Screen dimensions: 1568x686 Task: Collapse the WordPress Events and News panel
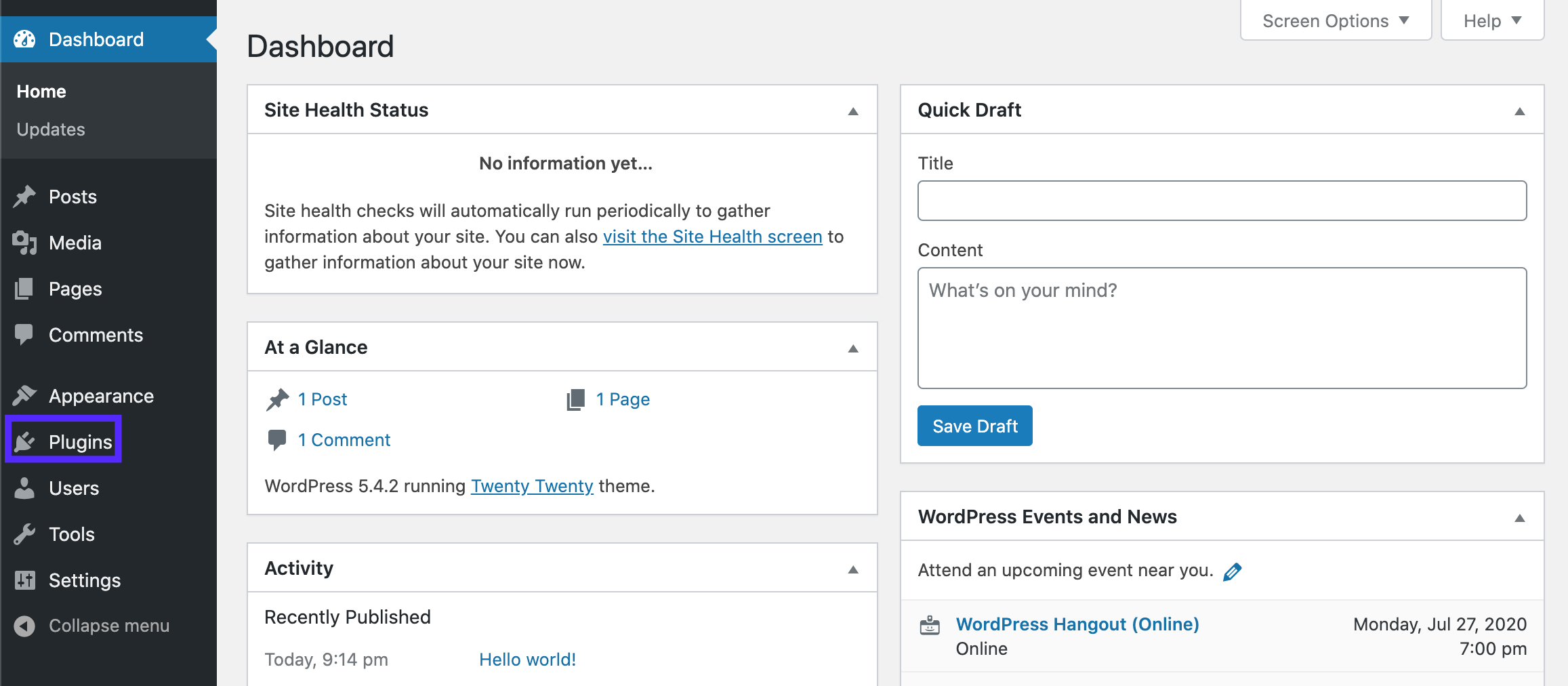pyautogui.click(x=1520, y=517)
